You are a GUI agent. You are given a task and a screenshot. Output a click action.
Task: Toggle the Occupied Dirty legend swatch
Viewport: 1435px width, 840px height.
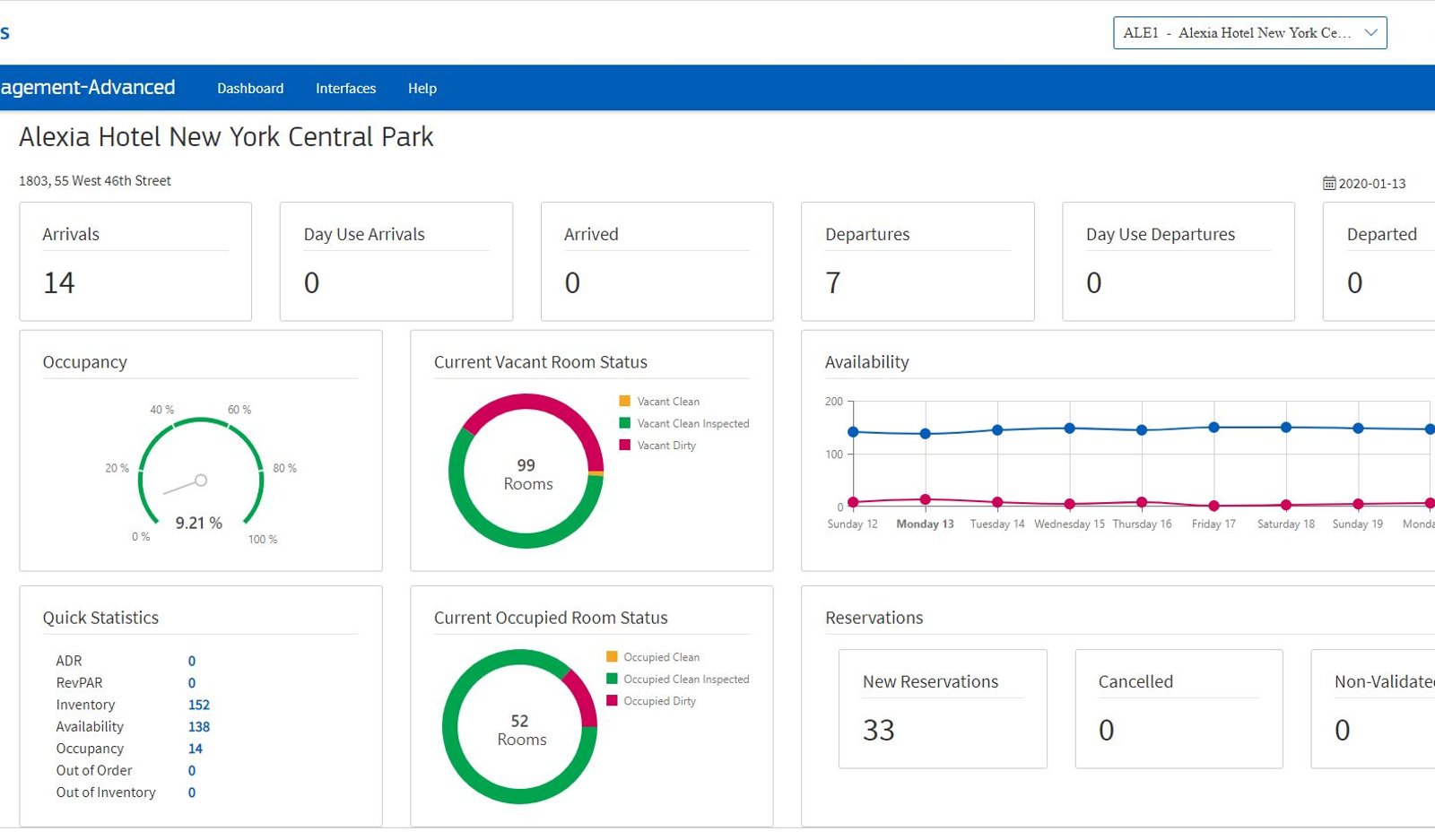[x=612, y=700]
